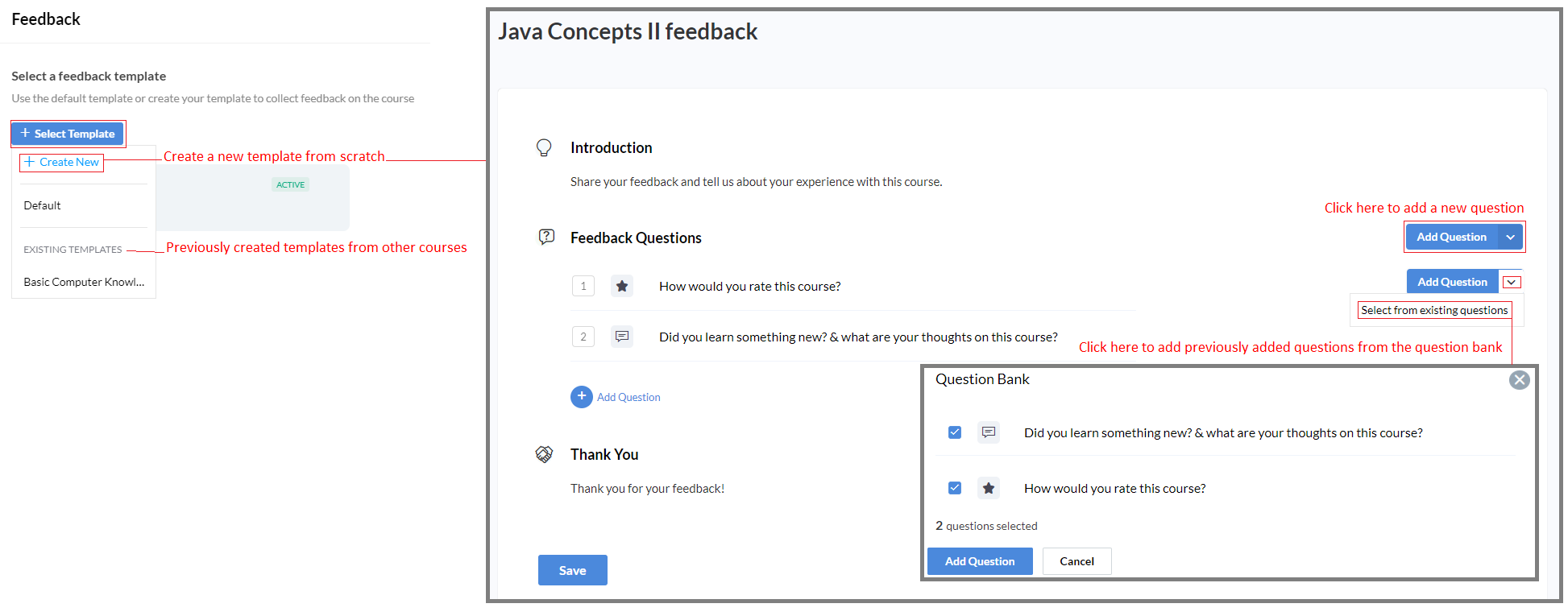The image size is (1568, 616).
Task: Open the Select Template dropdown
Action: [x=68, y=134]
